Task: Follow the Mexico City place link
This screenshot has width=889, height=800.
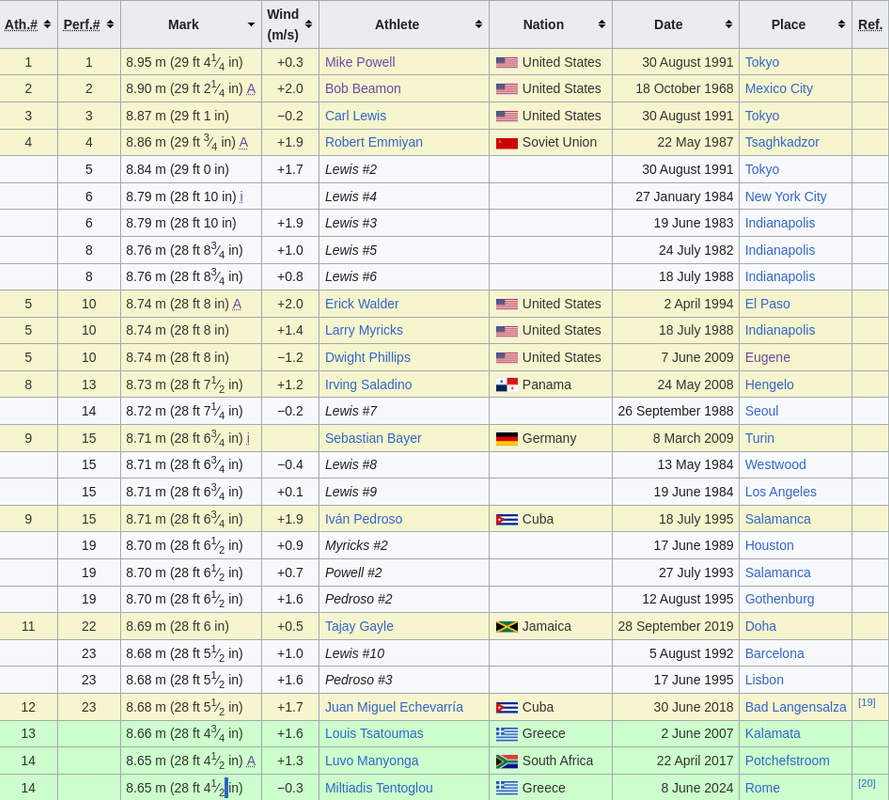Action: (778, 88)
